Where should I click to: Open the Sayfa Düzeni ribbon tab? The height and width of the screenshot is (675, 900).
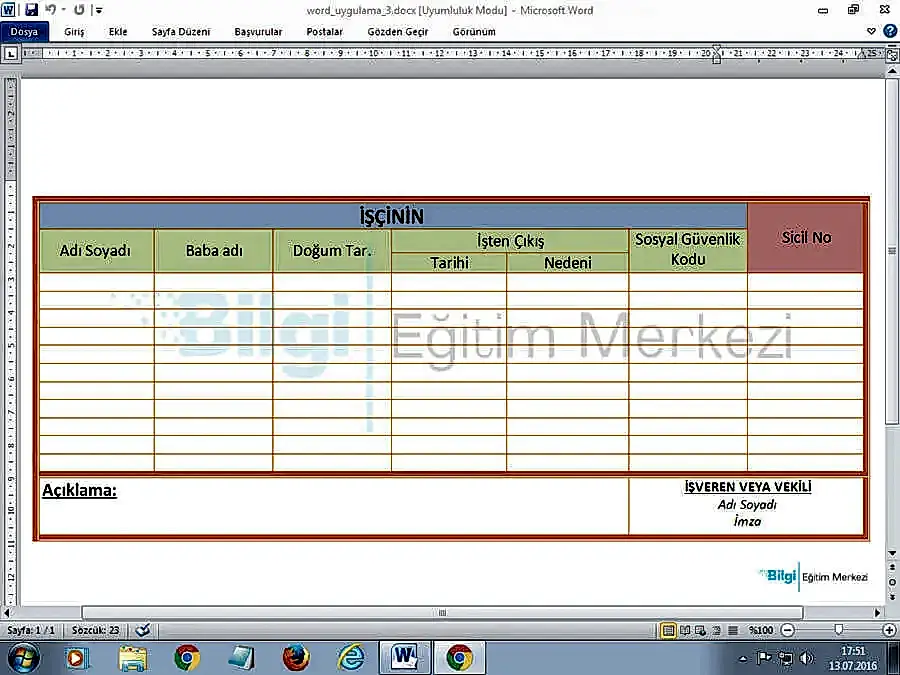click(x=181, y=31)
